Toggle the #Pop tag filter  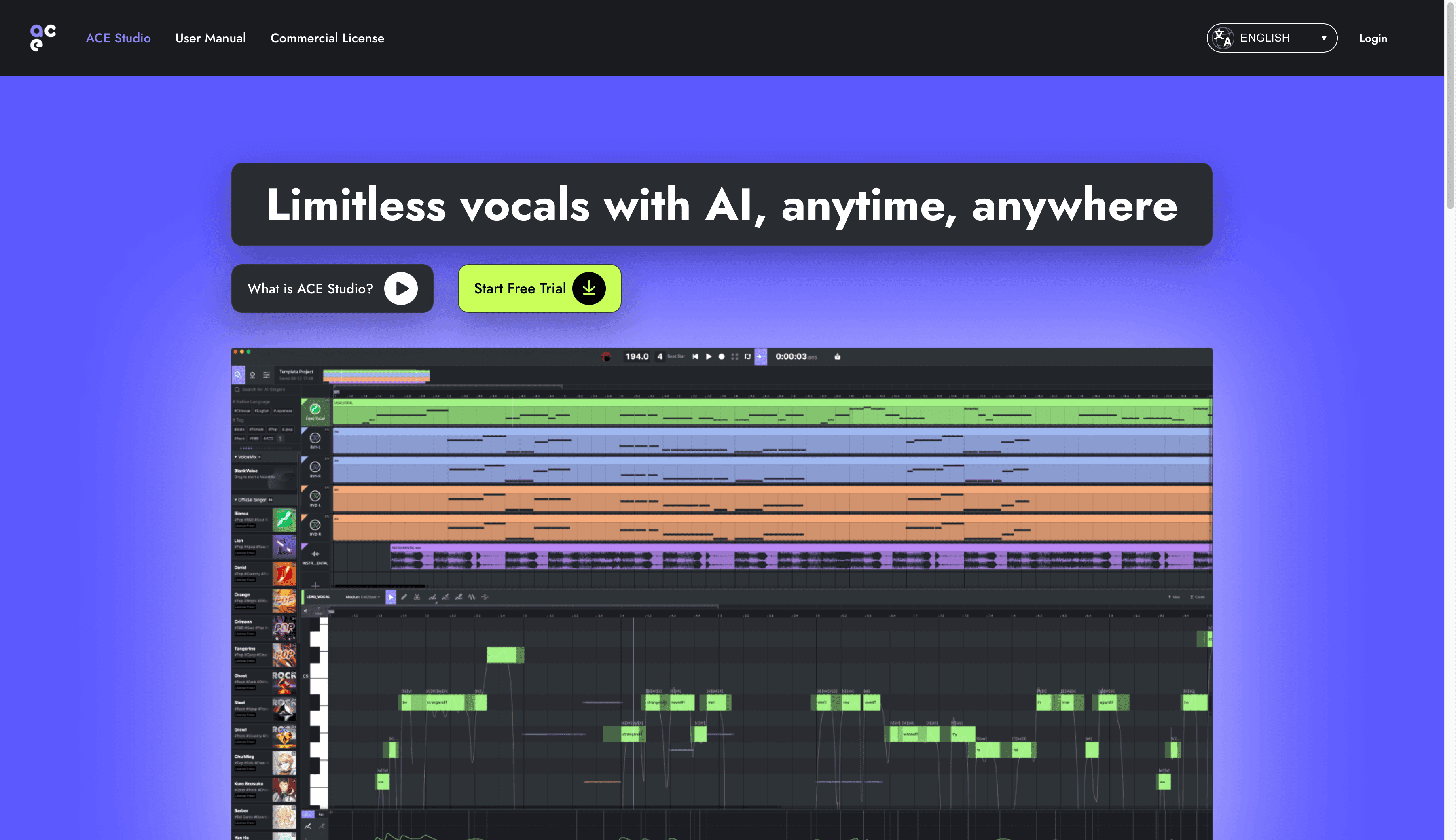point(273,429)
